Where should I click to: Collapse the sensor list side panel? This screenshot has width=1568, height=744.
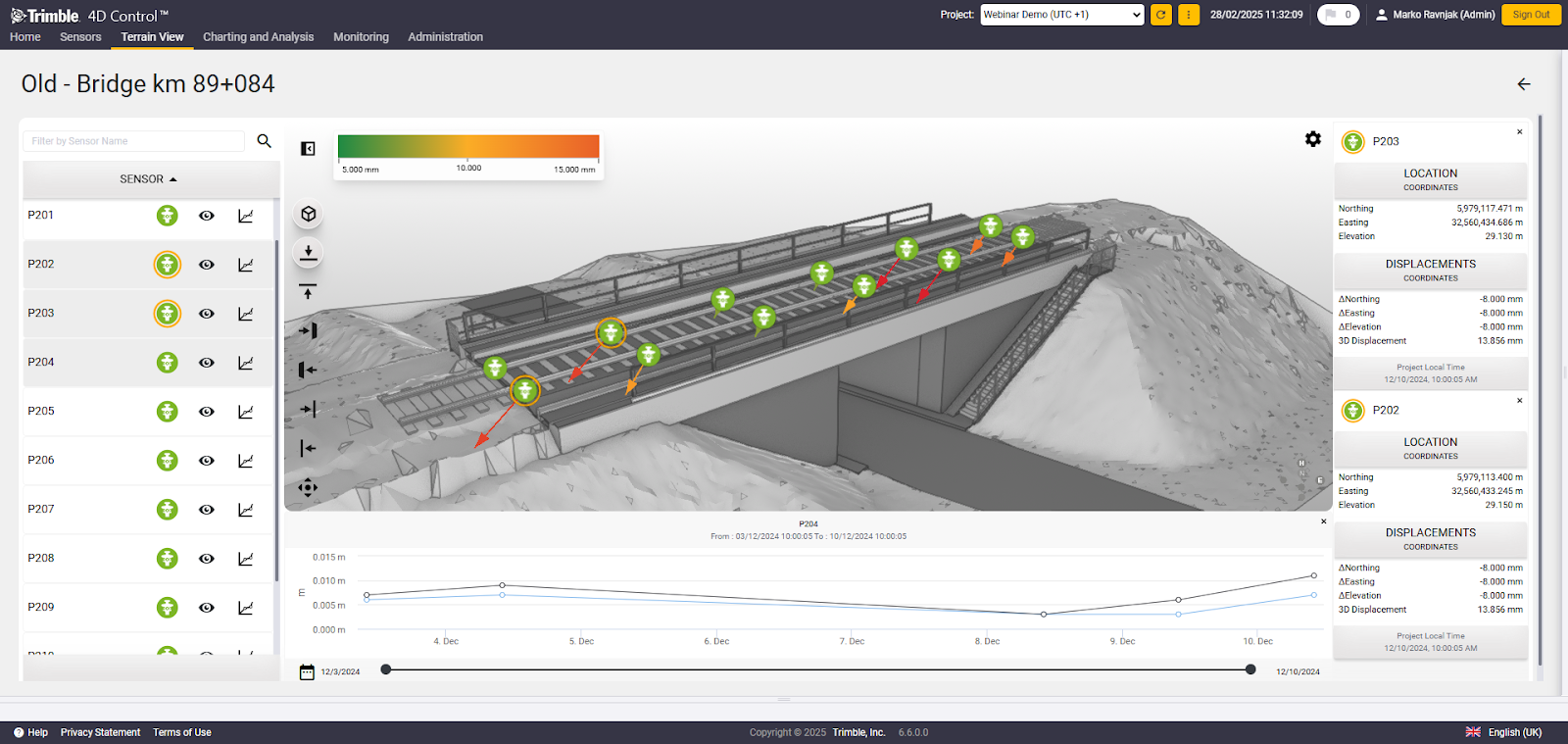point(308,149)
